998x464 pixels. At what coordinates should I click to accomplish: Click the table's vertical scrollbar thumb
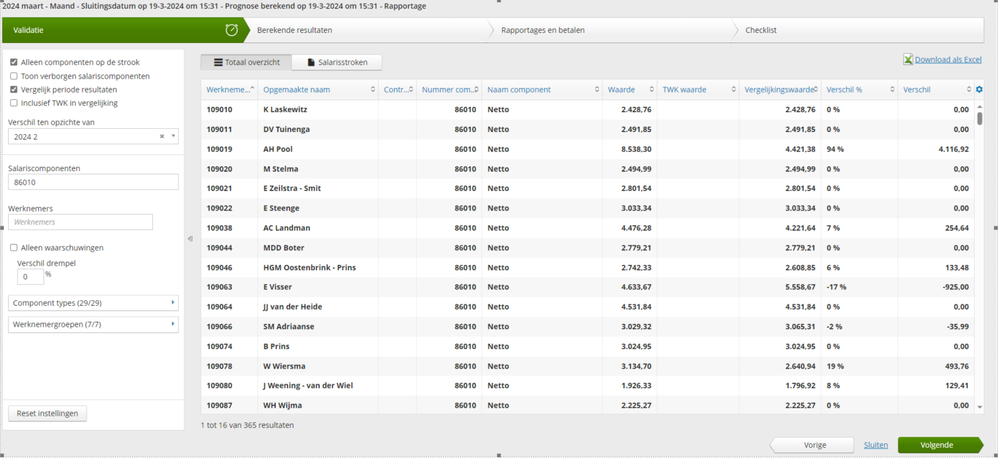tap(980, 118)
